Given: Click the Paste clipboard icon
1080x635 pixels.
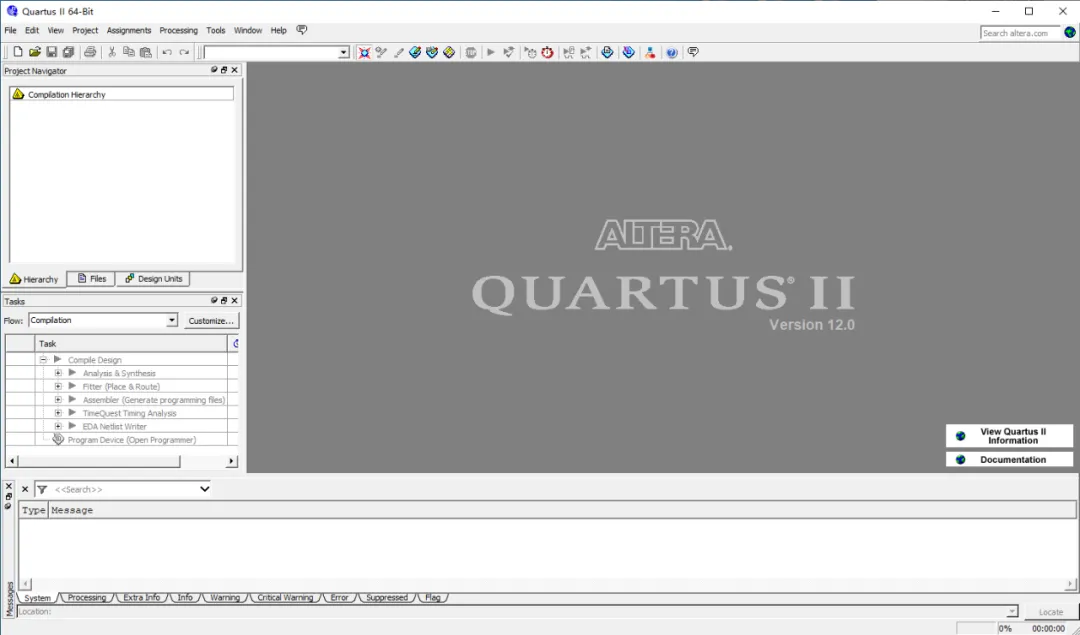Looking at the screenshot, I should click(145, 52).
